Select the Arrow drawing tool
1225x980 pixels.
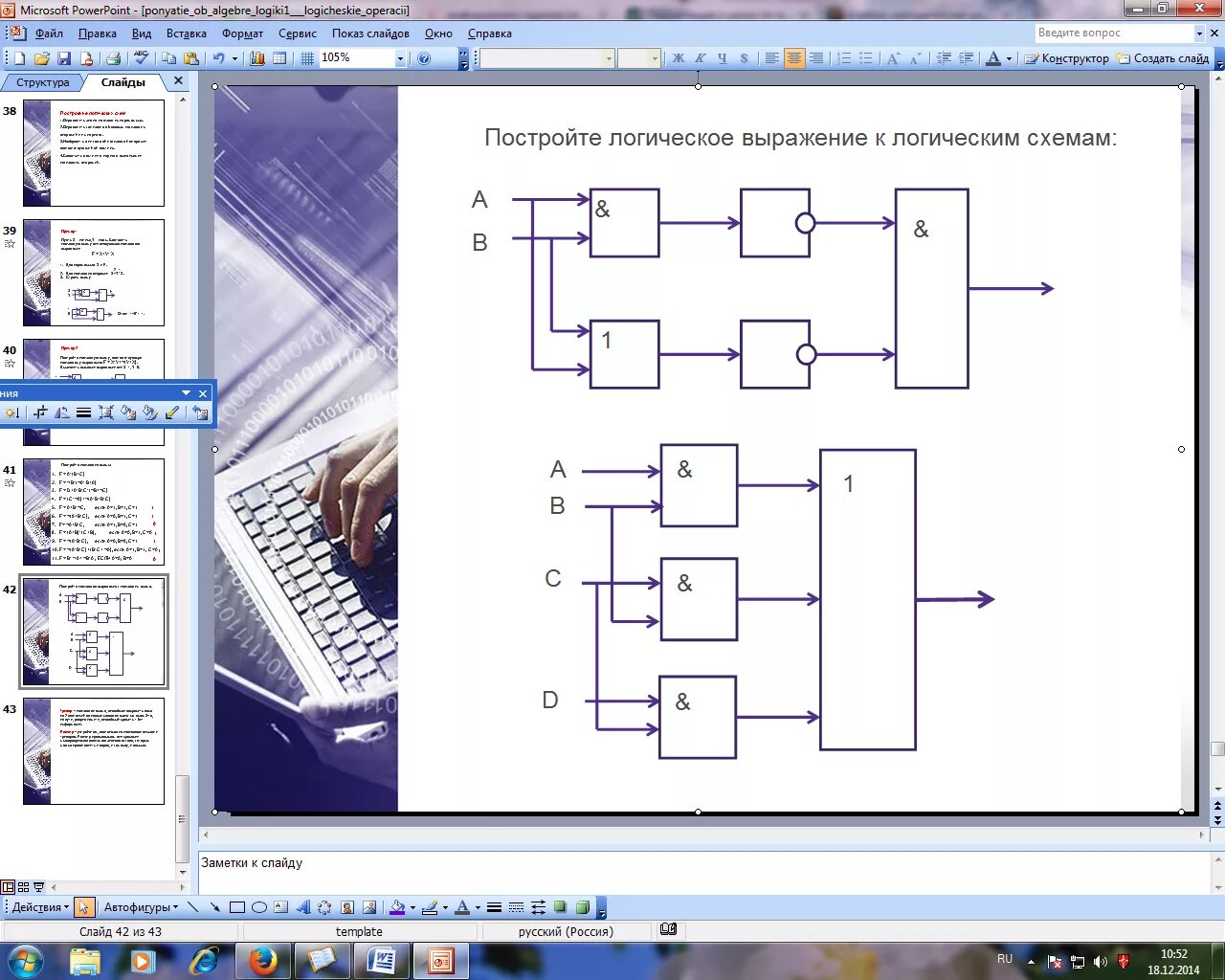pos(215,907)
